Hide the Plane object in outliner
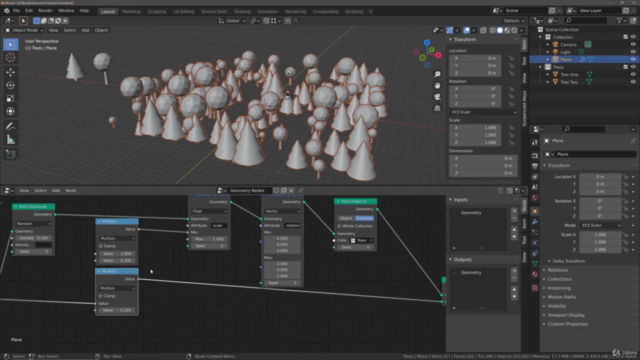The height and width of the screenshot is (360, 640). [x=633, y=59]
